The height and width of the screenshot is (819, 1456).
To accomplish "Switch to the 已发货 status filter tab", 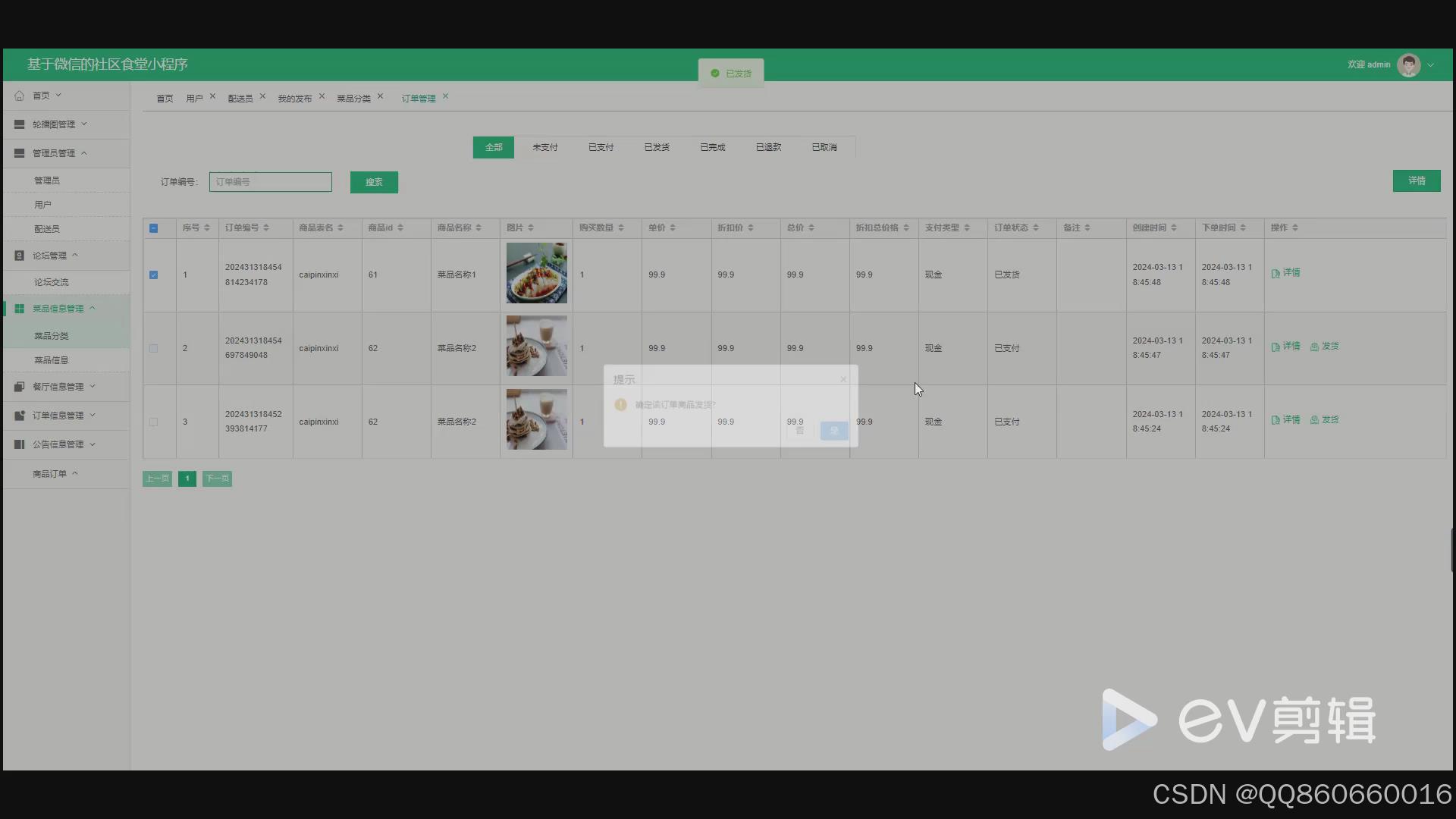I will pyautogui.click(x=657, y=148).
